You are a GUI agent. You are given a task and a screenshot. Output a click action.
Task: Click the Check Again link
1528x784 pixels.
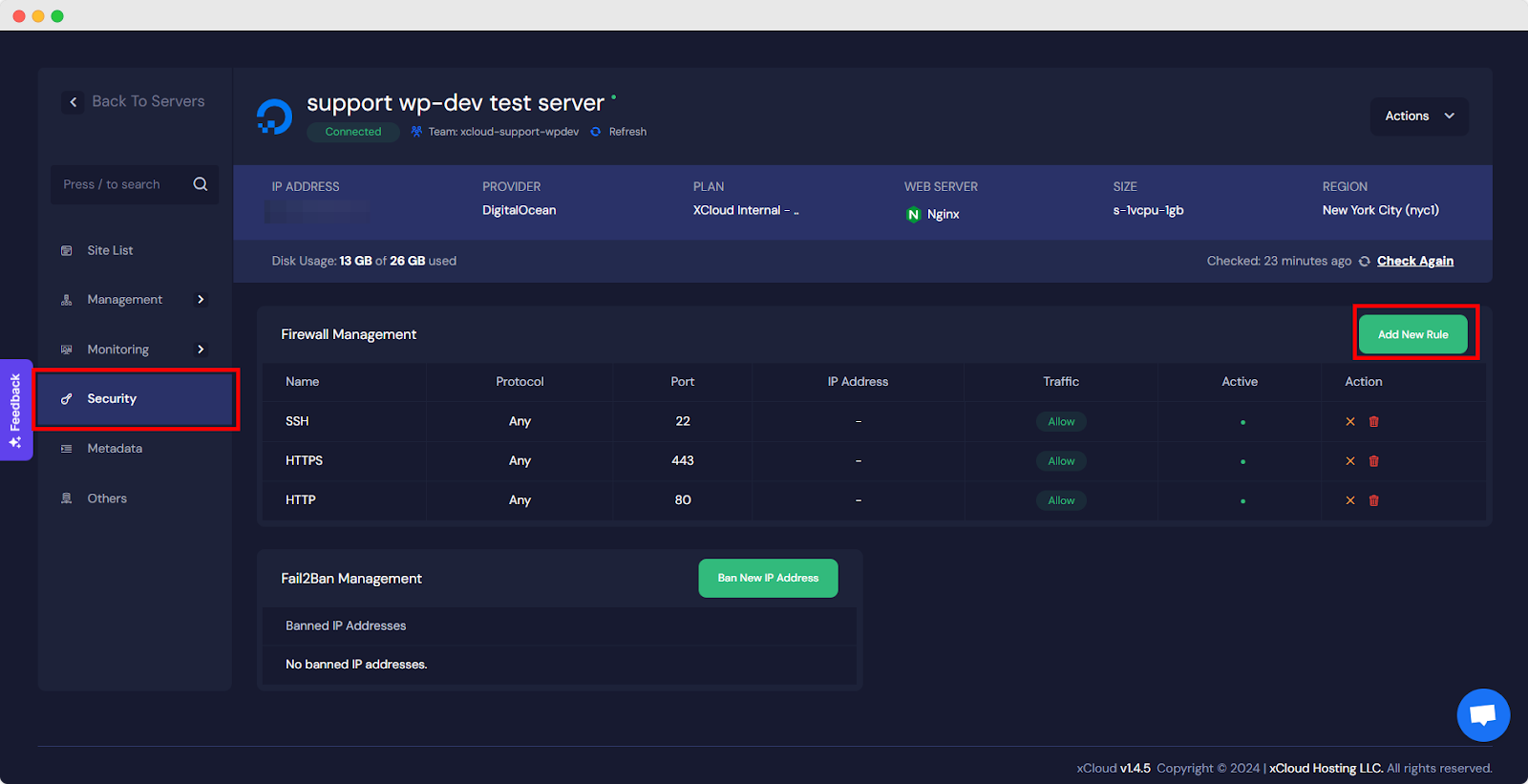click(1415, 261)
